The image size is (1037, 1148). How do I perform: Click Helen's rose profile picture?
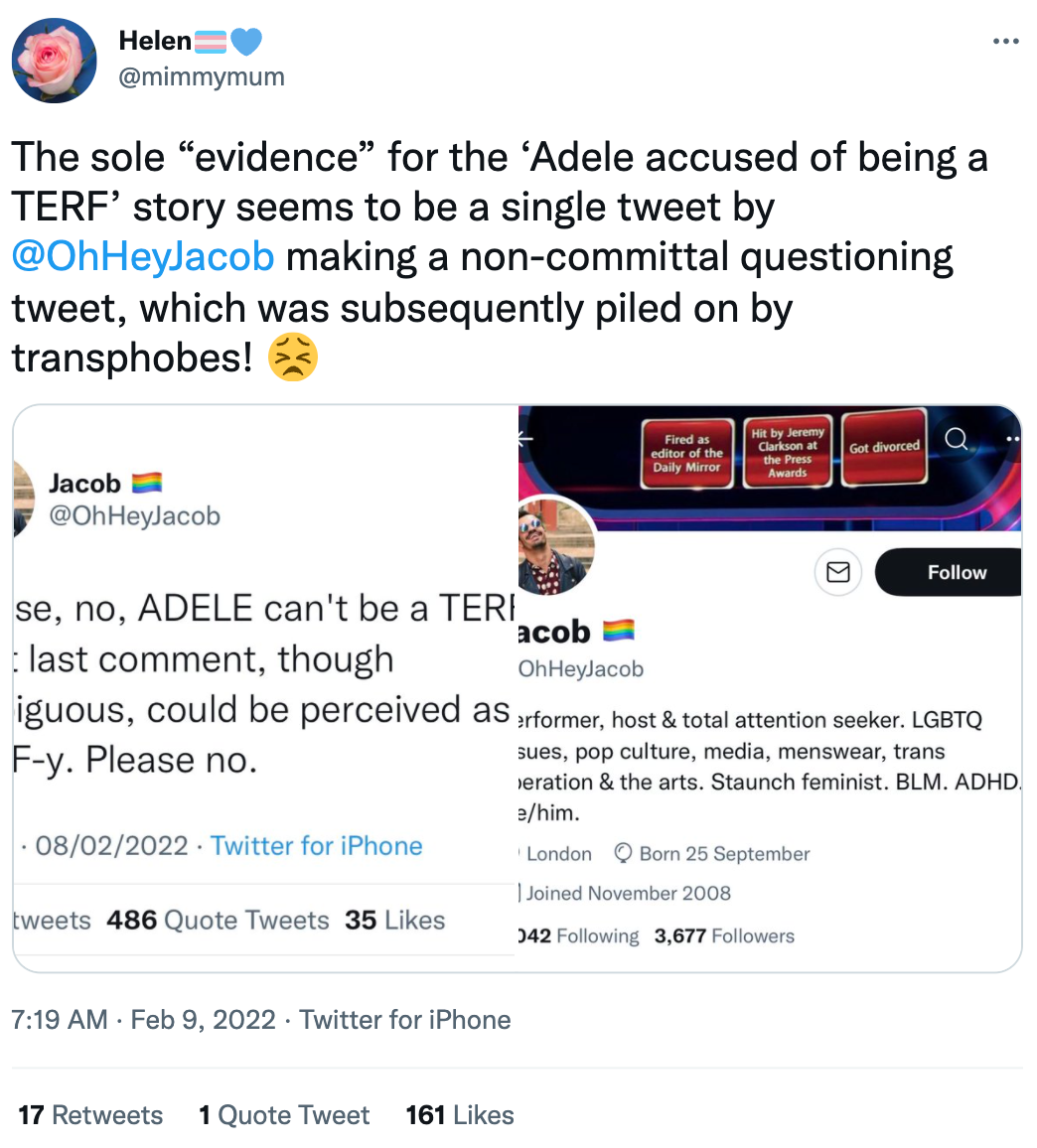[x=54, y=61]
